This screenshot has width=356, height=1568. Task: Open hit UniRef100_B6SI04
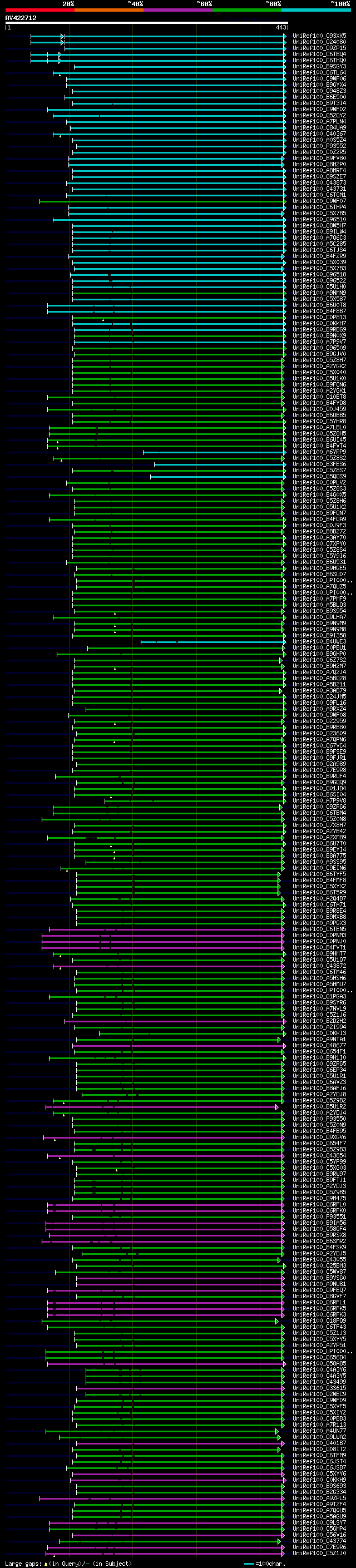(x=319, y=794)
